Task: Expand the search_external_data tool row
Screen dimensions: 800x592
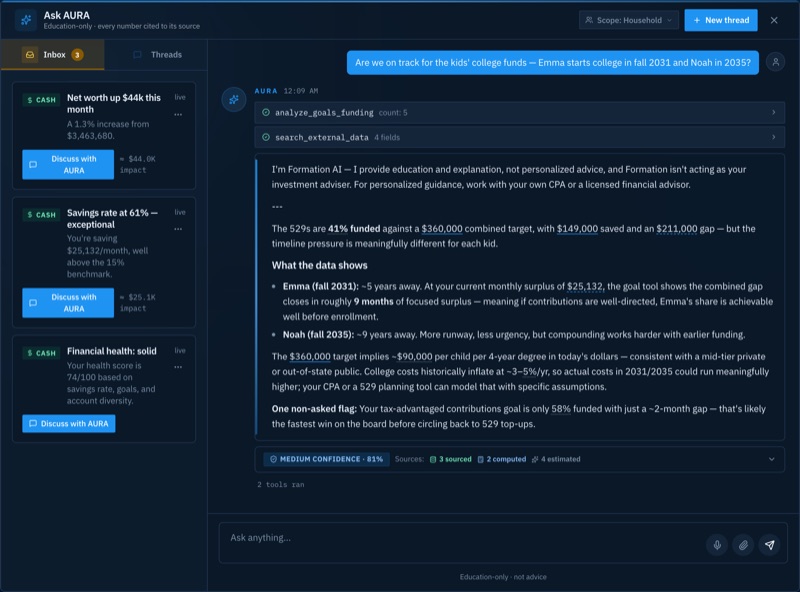Action: (519, 137)
